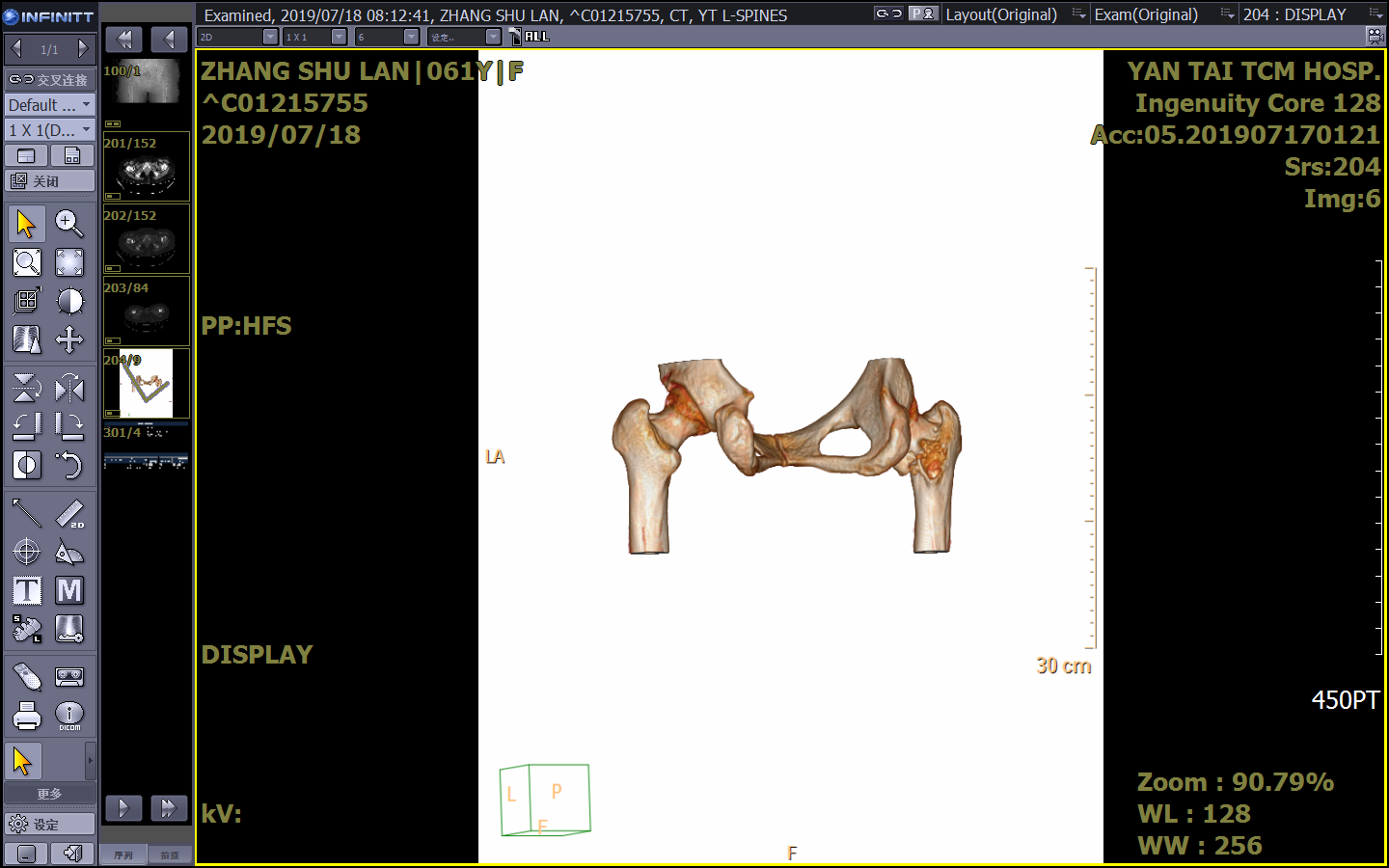1389x868 pixels.
Task: Switch to the 拍摄 tab
Action: click(170, 854)
